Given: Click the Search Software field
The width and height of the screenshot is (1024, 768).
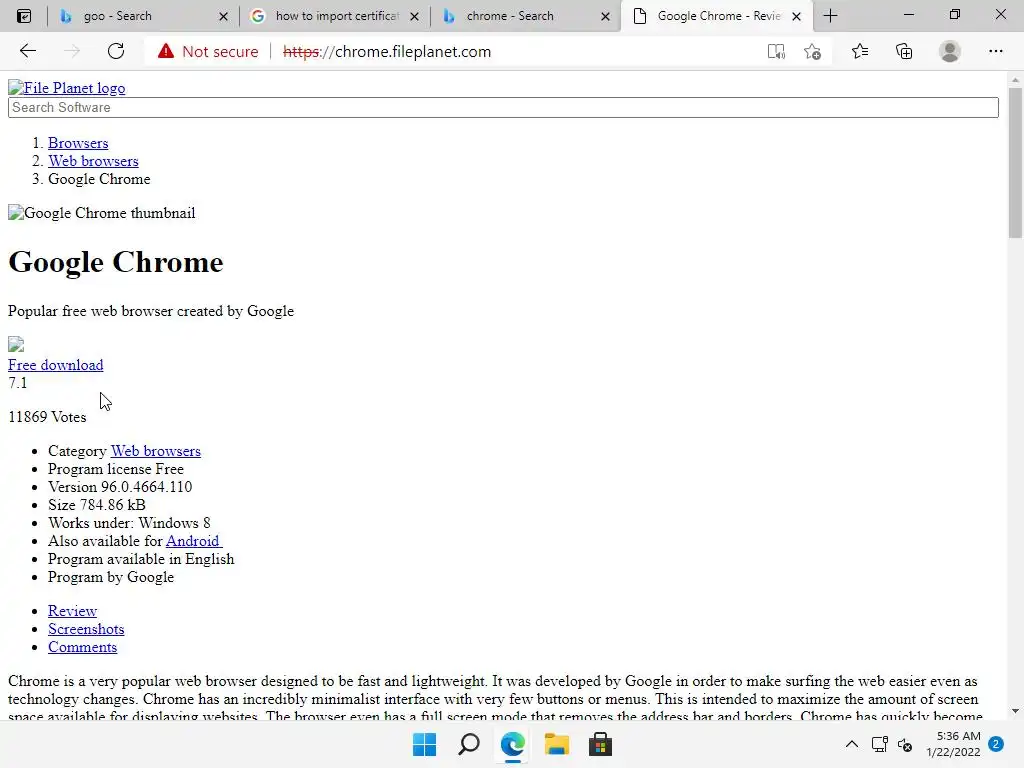Looking at the screenshot, I should pos(503,108).
